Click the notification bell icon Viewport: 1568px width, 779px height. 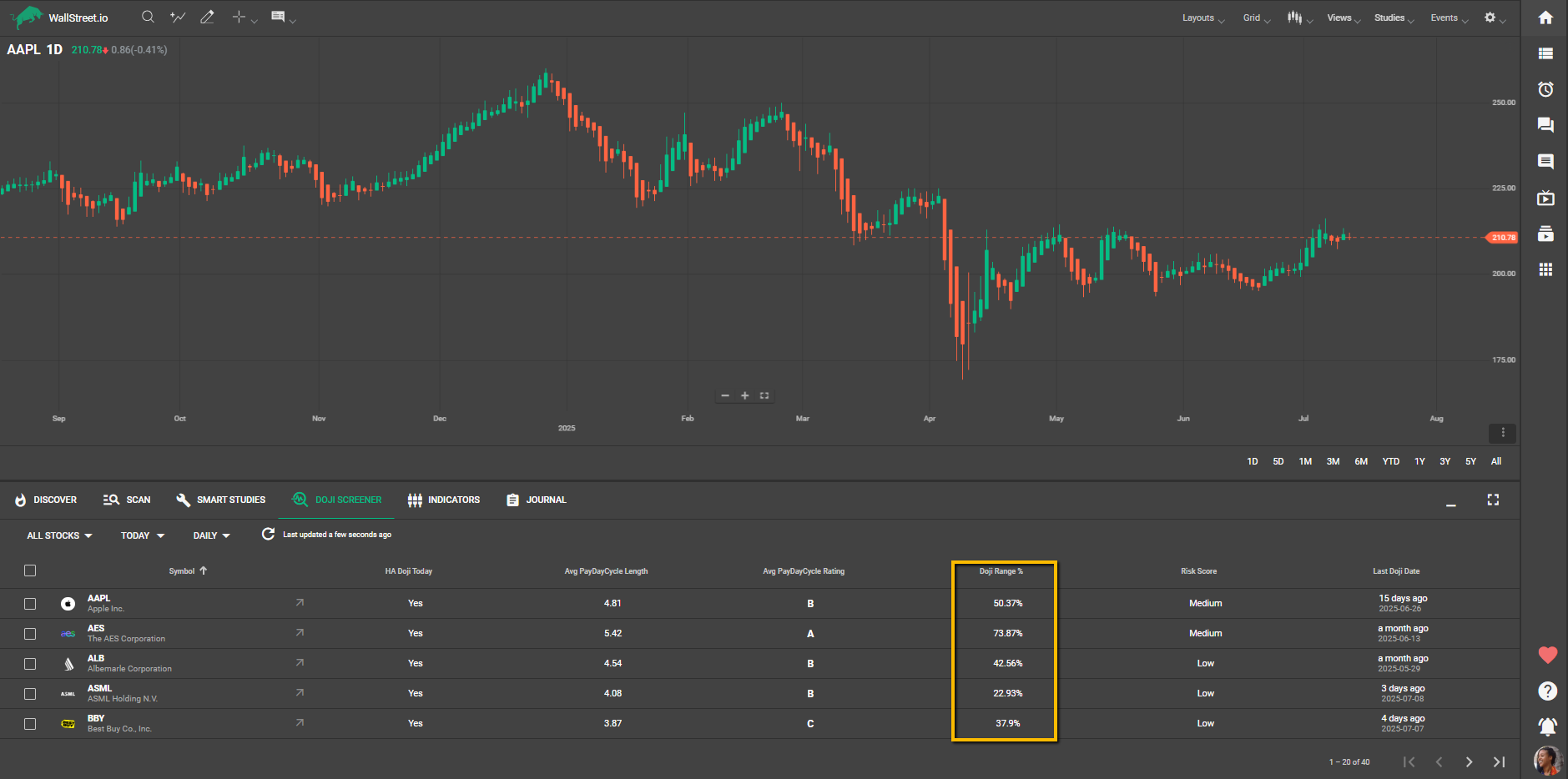[1547, 726]
